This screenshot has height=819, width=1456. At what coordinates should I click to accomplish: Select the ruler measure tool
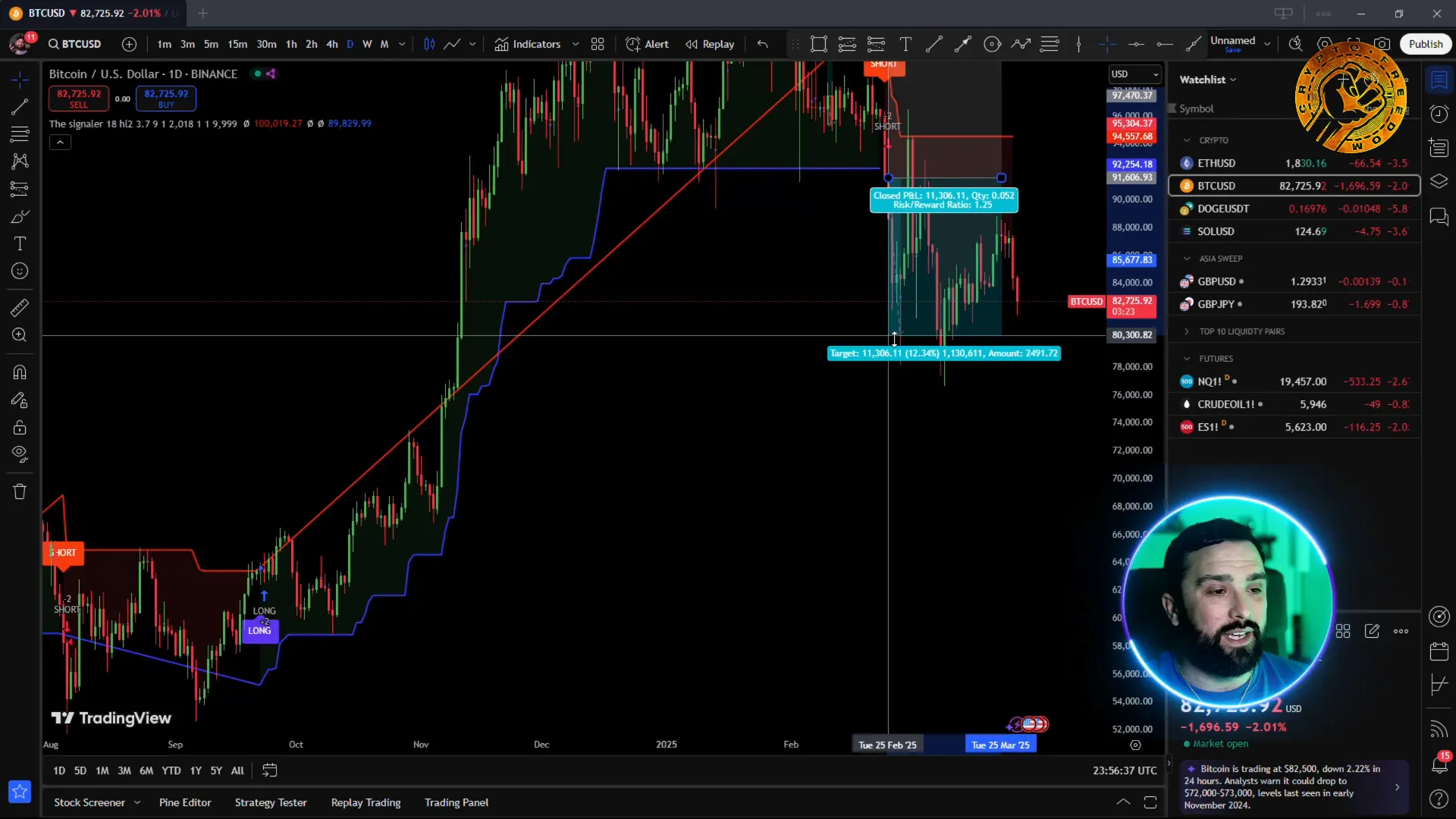tap(20, 307)
